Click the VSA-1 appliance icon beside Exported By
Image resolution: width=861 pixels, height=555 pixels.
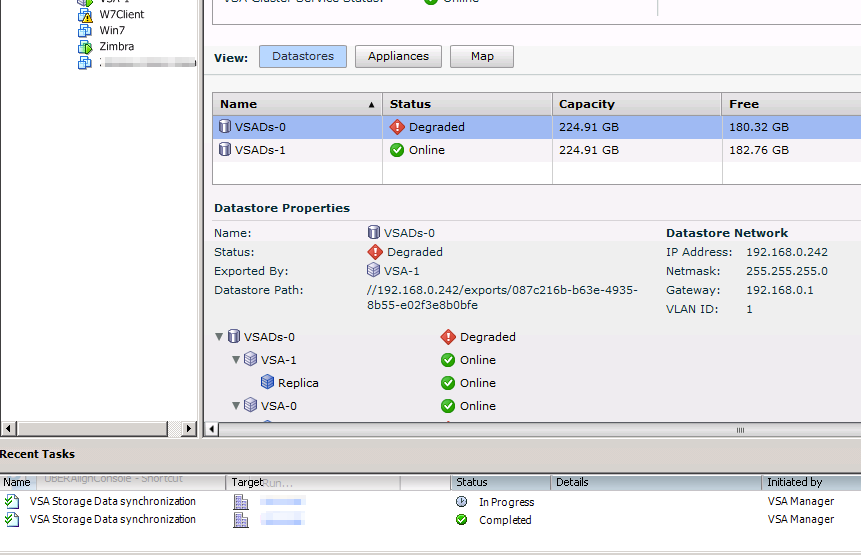point(373,270)
